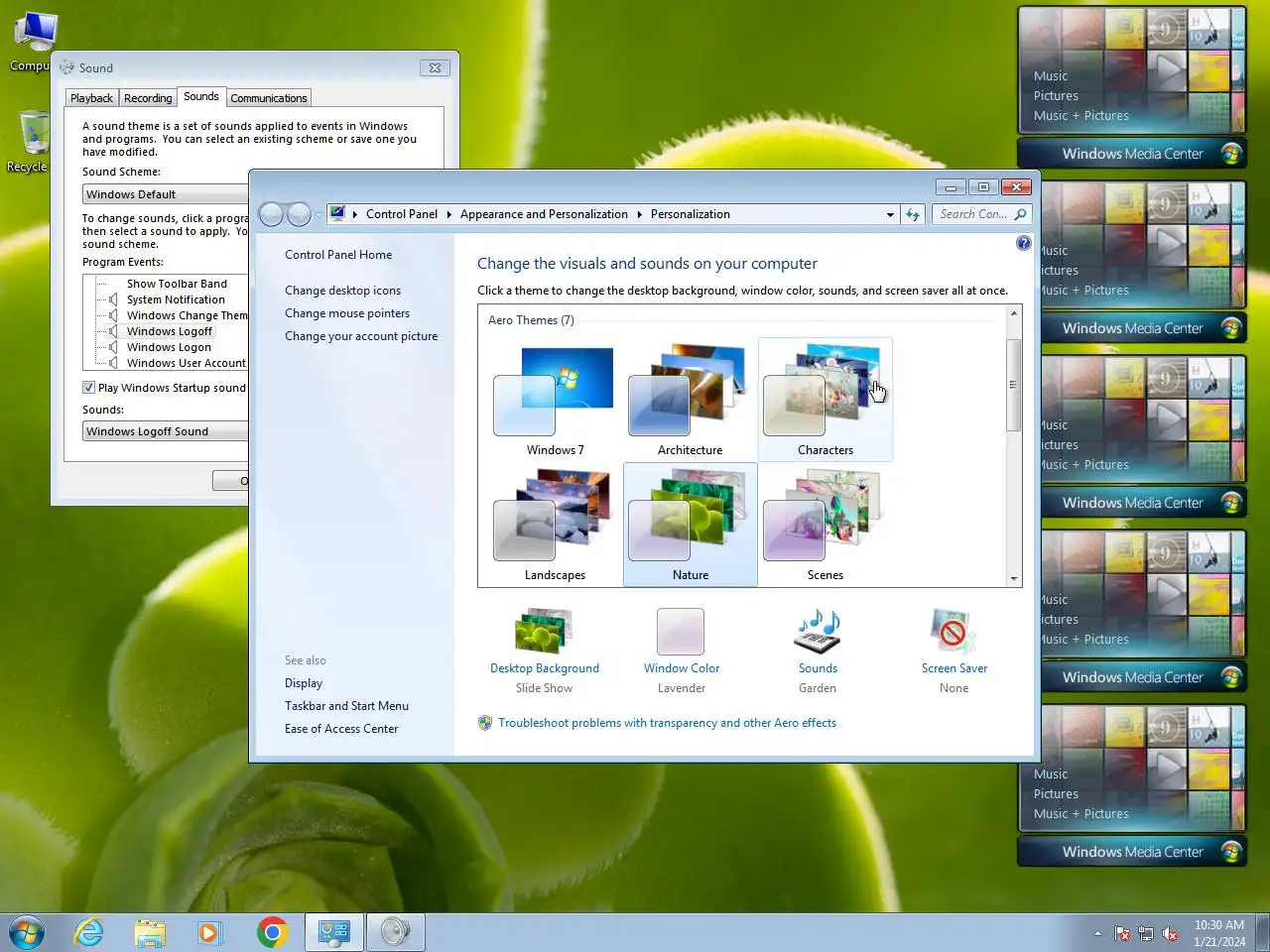Select Show Toolbar Band in Program Events
Image resolution: width=1270 pixels, height=952 pixels.
pyautogui.click(x=177, y=284)
